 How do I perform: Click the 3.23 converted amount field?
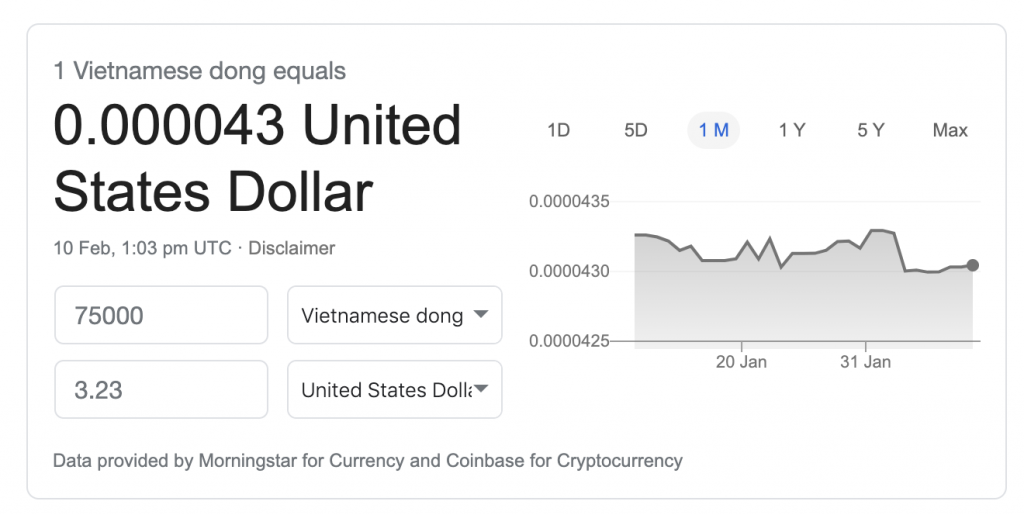(161, 389)
